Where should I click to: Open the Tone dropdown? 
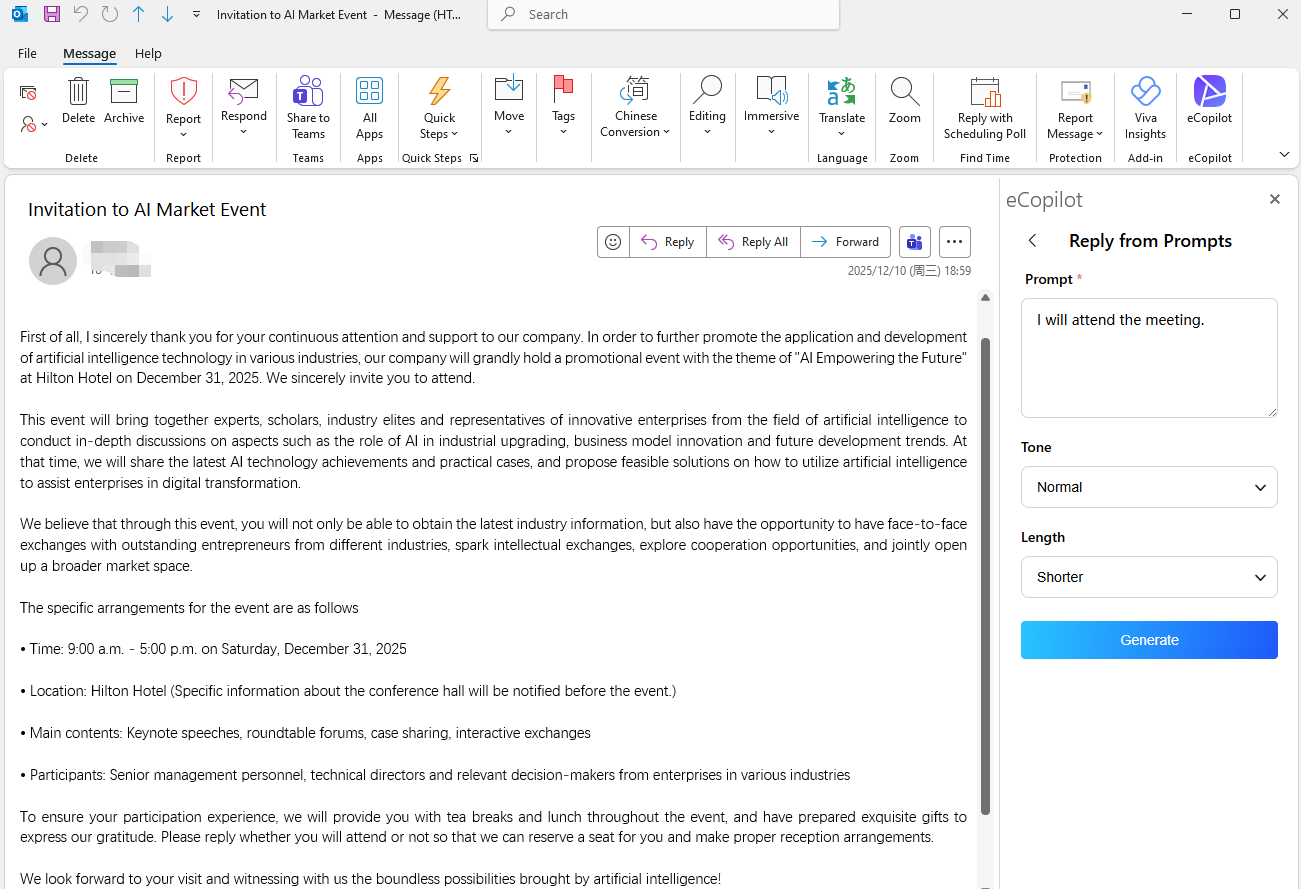click(x=1148, y=487)
